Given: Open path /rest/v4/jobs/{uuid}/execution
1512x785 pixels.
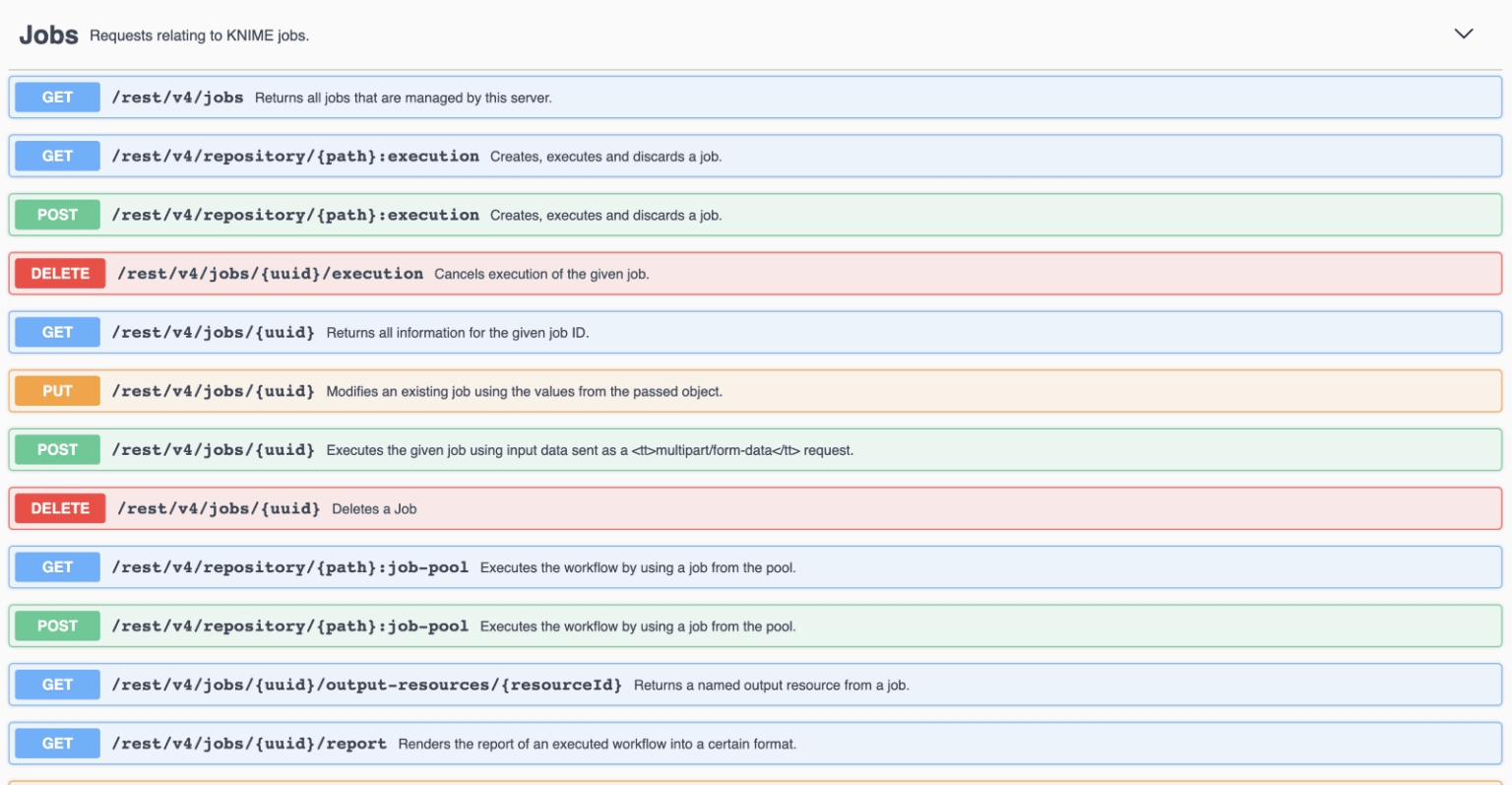Looking at the screenshot, I should [x=270, y=274].
